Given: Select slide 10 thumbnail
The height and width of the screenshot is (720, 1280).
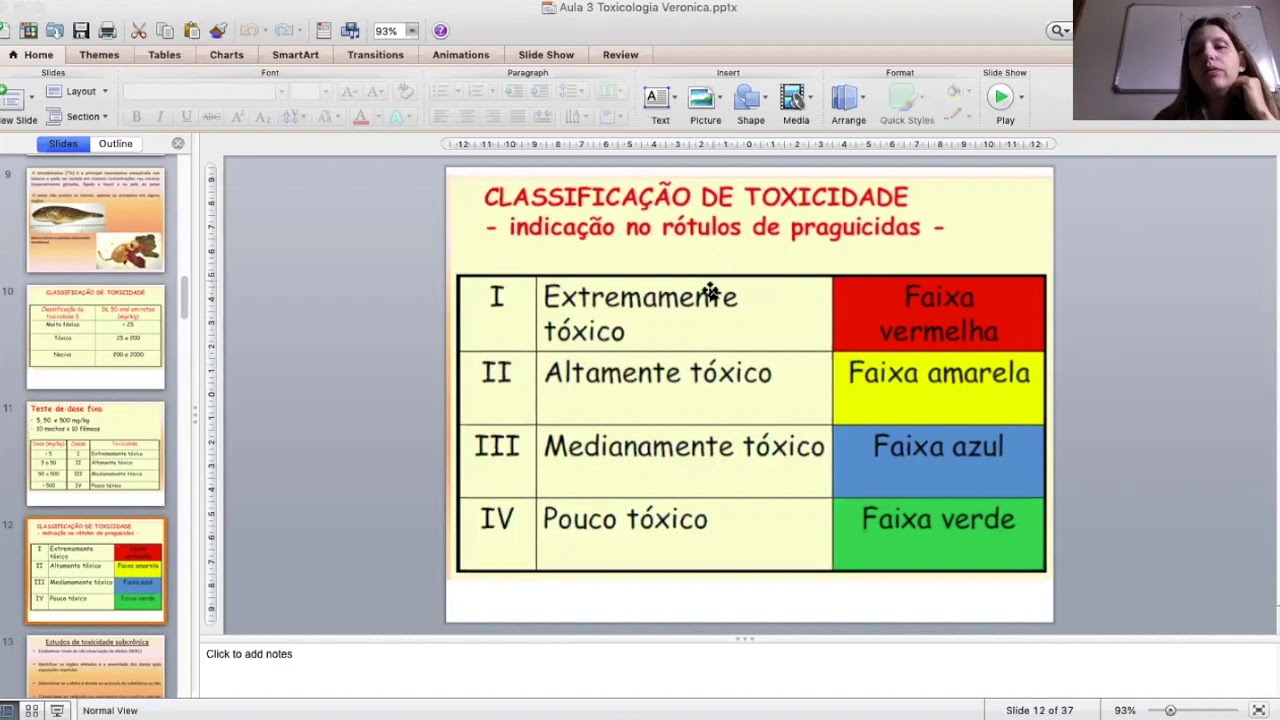Looking at the screenshot, I should pos(96,337).
